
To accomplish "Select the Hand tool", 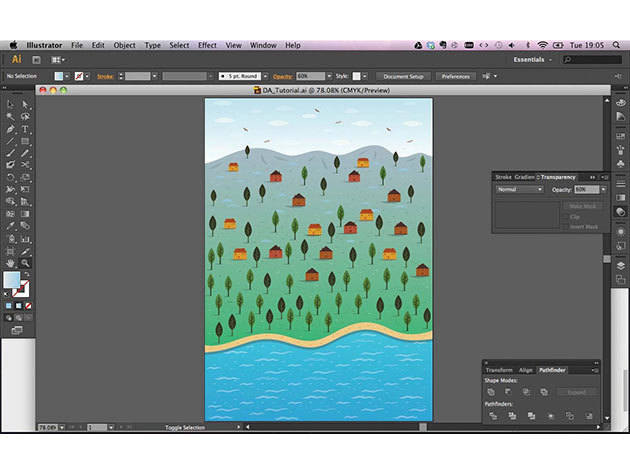I will tap(10, 263).
